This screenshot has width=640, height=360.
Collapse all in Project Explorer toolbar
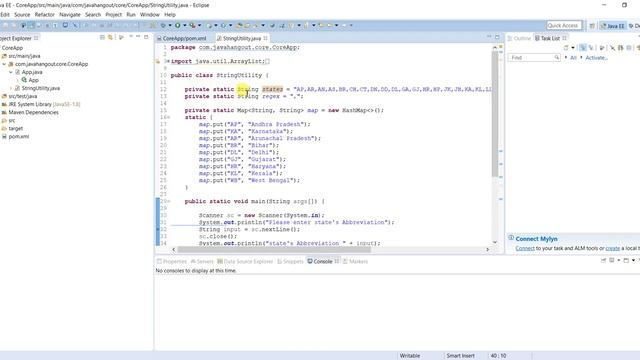[x=102, y=38]
